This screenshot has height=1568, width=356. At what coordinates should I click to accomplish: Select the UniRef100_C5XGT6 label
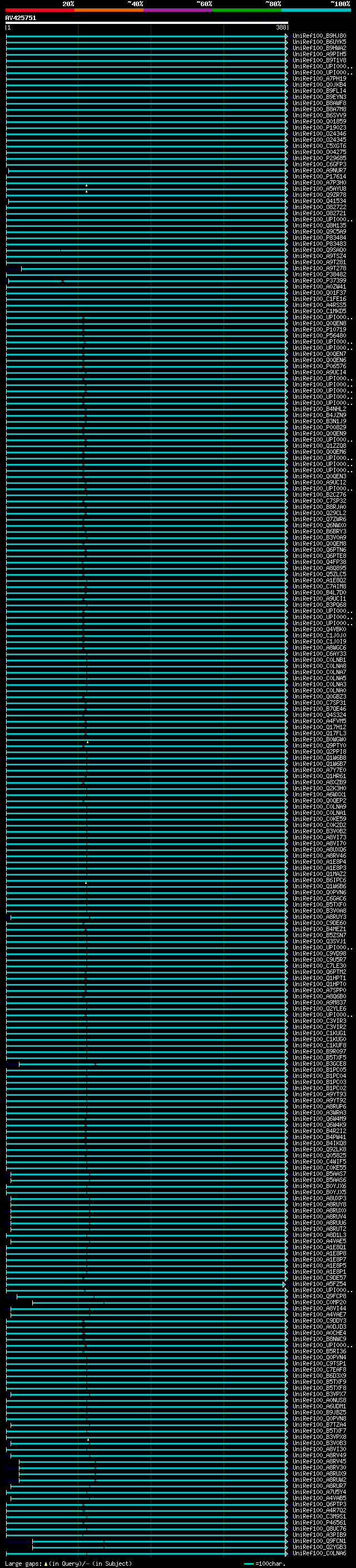[x=319, y=146]
